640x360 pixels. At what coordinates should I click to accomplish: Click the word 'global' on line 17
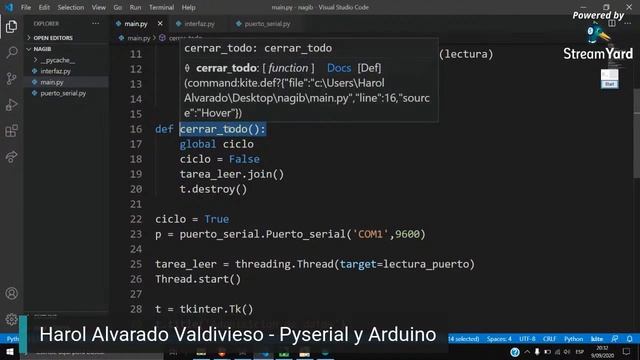pos(198,144)
